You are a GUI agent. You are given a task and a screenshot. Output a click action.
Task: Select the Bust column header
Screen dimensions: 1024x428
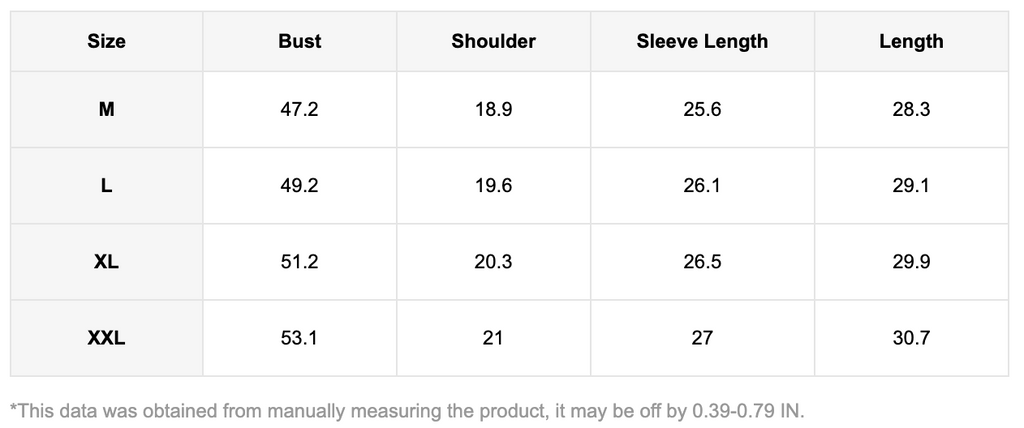(x=300, y=41)
